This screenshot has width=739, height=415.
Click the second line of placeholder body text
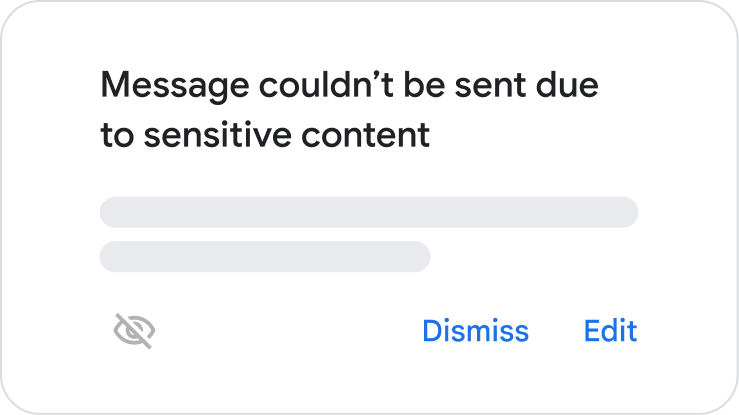click(265, 256)
